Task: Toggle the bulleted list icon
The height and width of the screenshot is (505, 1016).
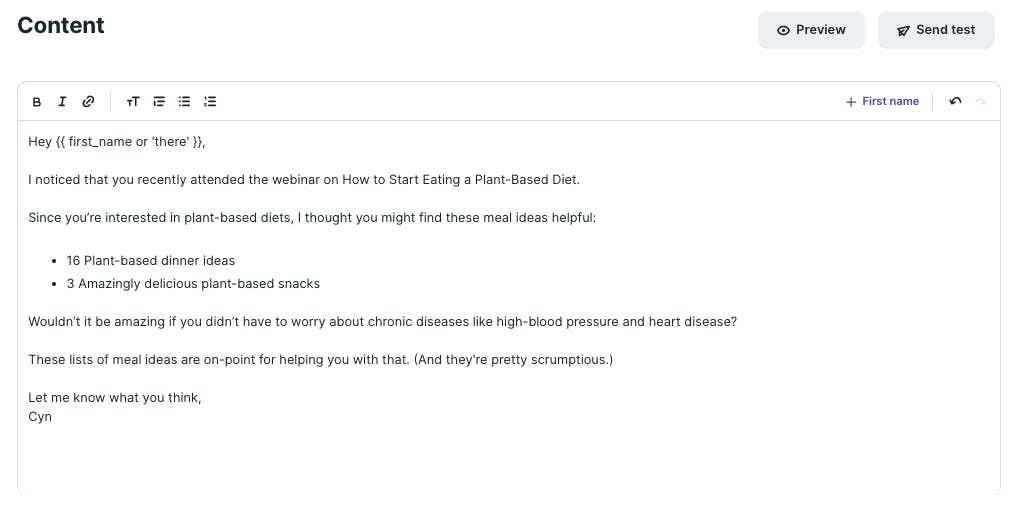Action: click(185, 102)
